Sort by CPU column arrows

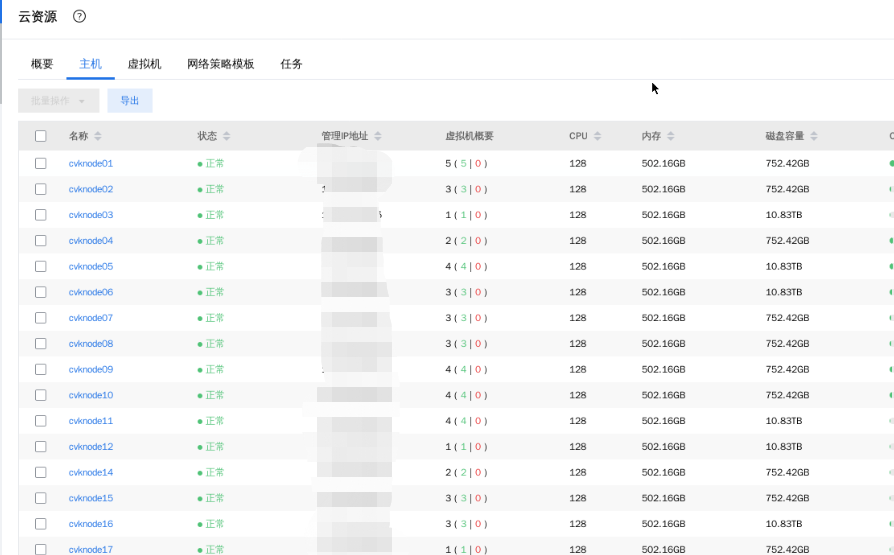click(x=597, y=136)
